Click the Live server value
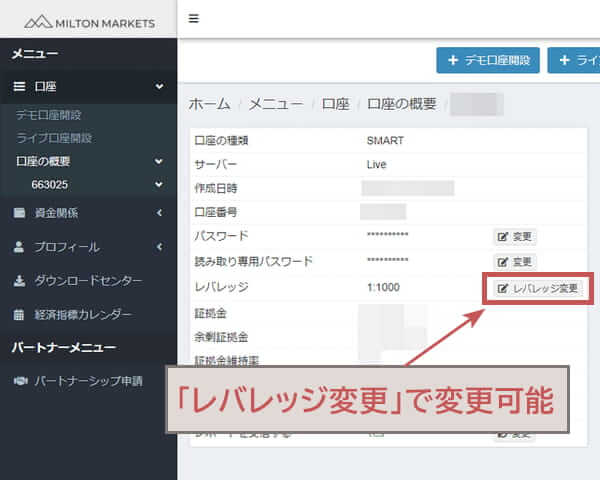The height and width of the screenshot is (480, 600). pyautogui.click(x=377, y=165)
